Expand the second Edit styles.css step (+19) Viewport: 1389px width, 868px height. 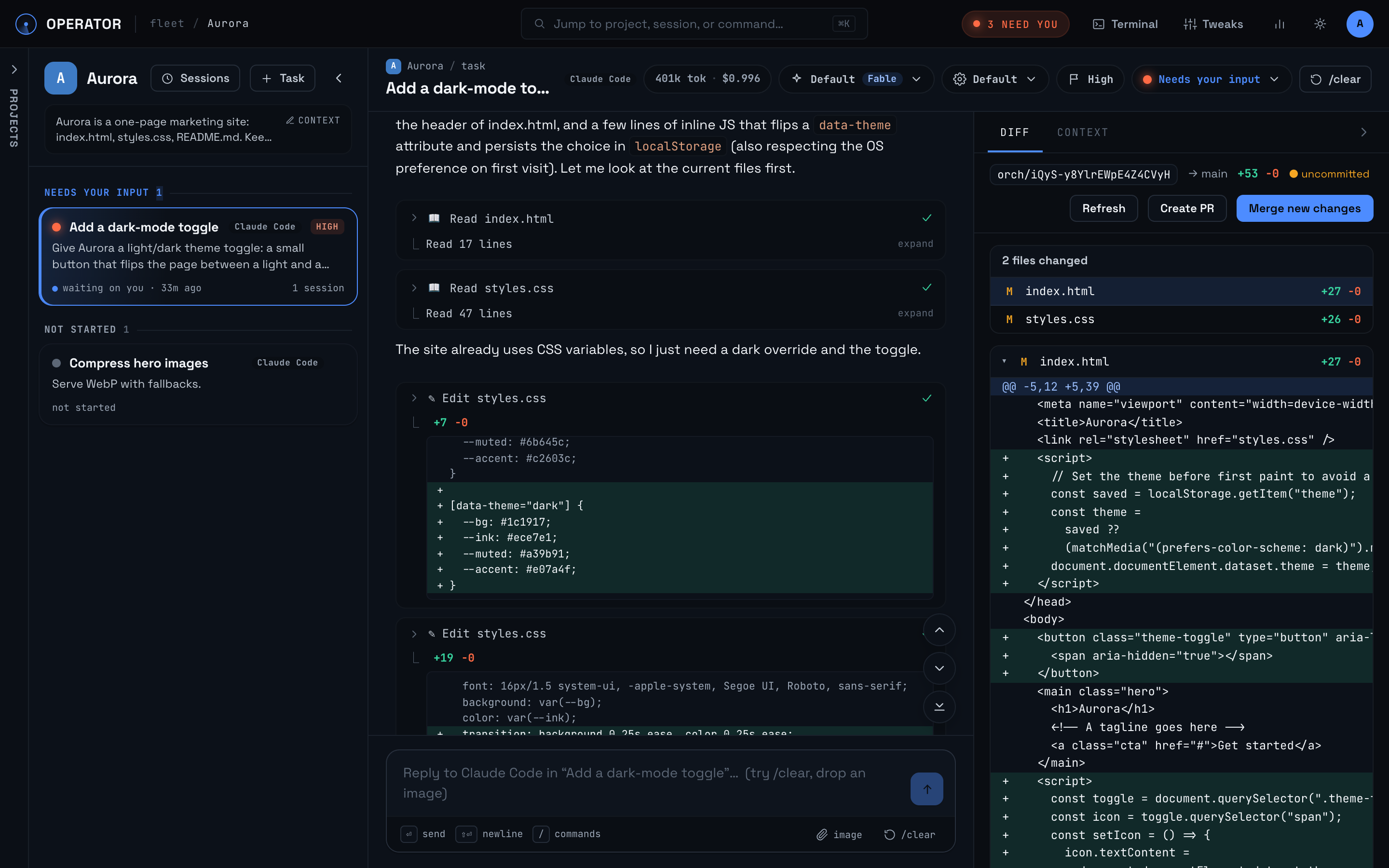(414, 634)
